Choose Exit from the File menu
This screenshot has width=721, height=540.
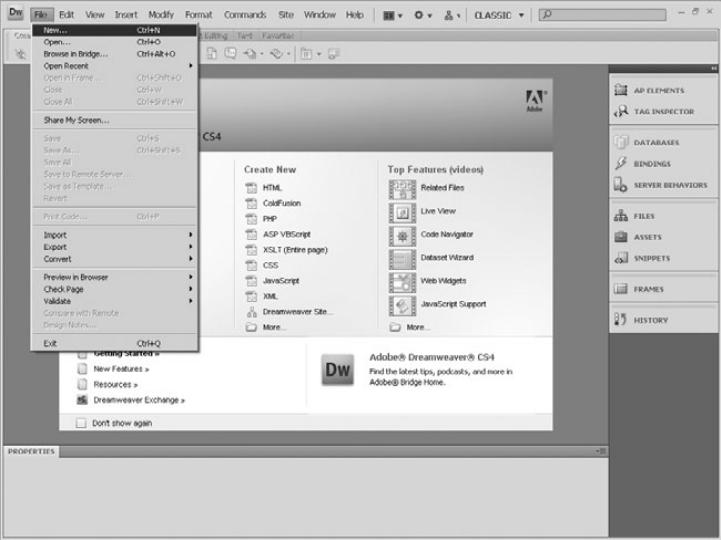(114, 343)
